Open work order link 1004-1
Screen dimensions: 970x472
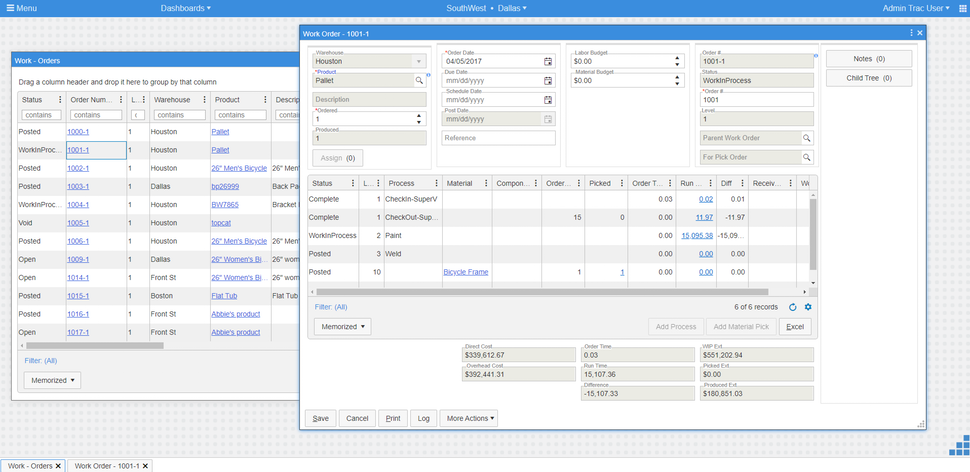78,205
